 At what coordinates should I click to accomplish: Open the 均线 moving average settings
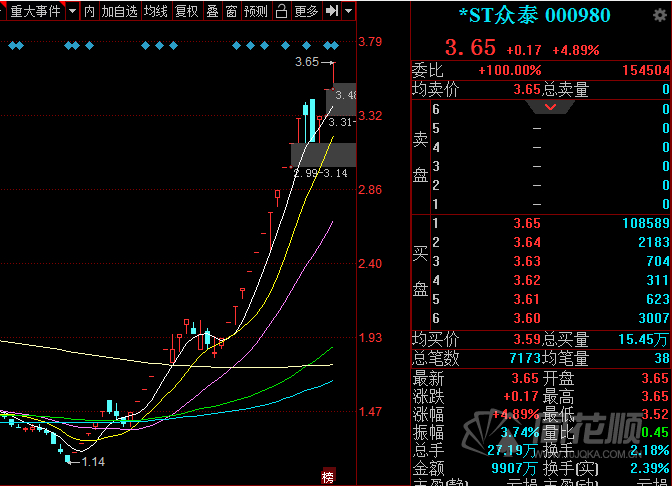click(156, 11)
